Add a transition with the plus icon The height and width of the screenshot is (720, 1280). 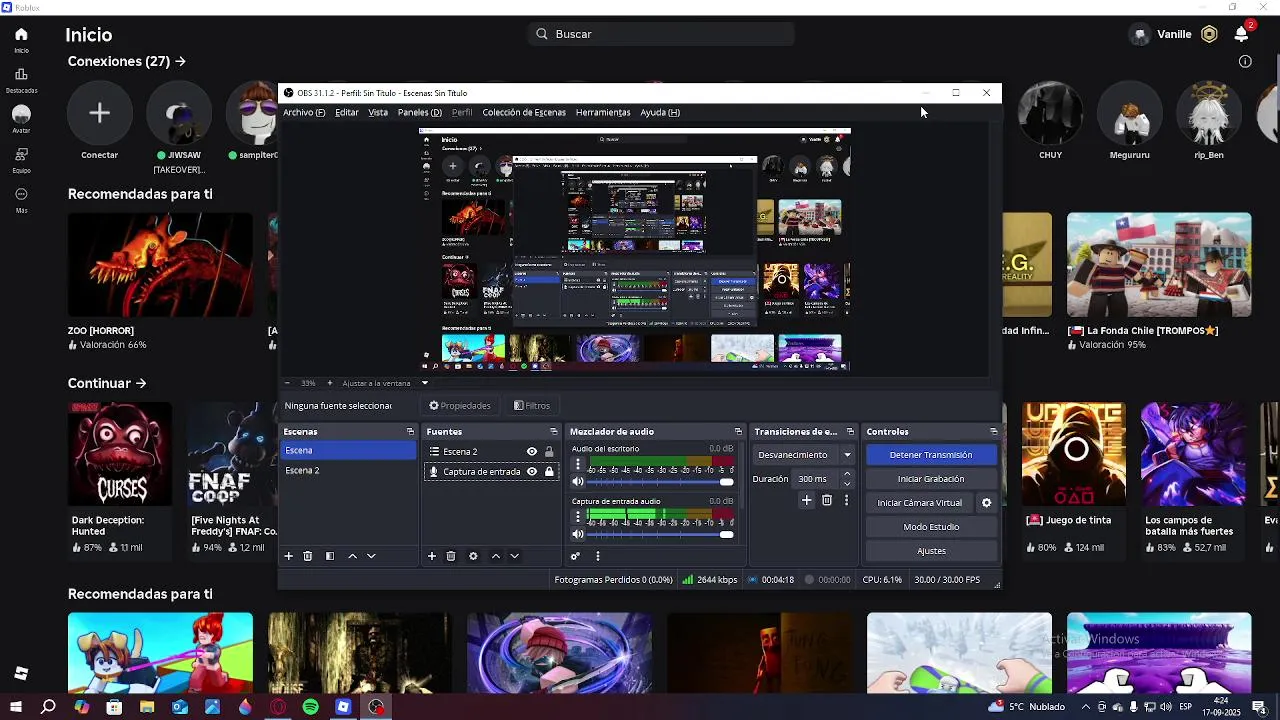tap(806, 500)
